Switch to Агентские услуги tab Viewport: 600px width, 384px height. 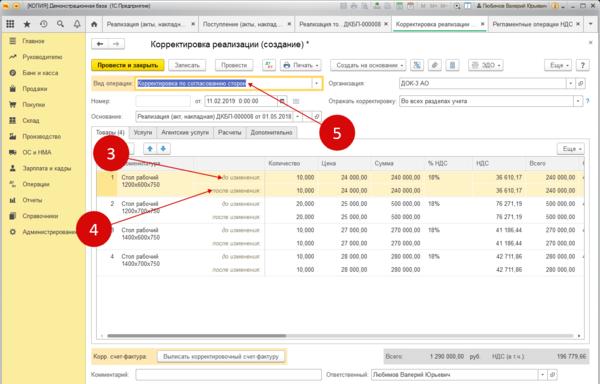click(185, 132)
